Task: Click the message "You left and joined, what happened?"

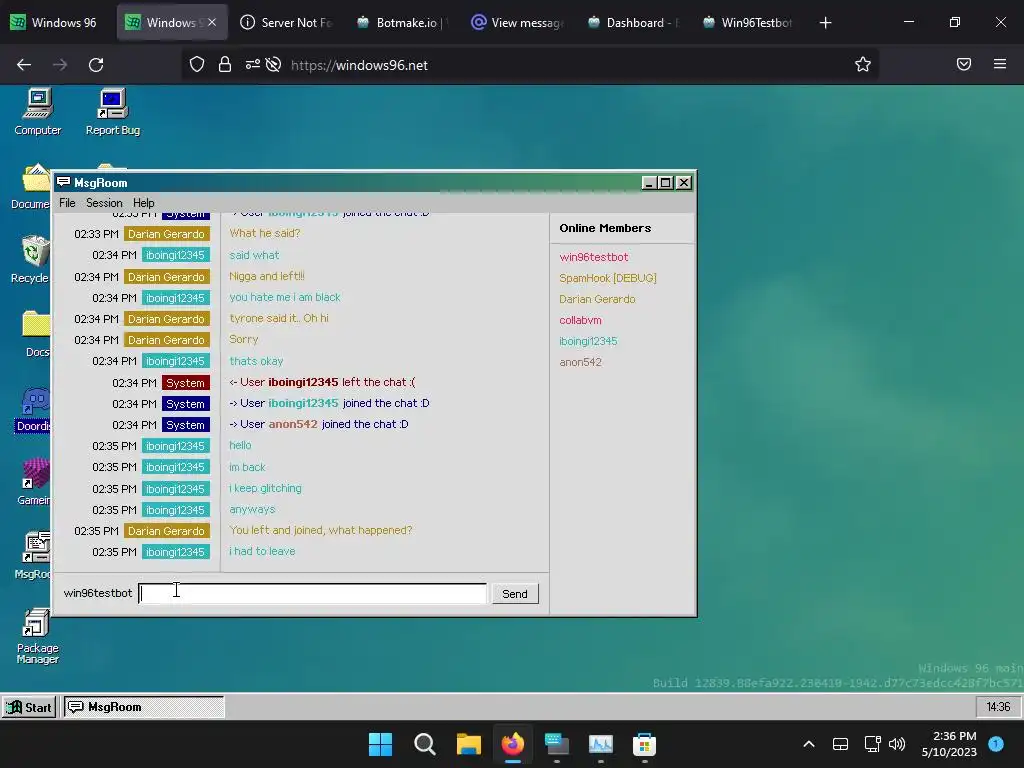Action: pos(321,530)
